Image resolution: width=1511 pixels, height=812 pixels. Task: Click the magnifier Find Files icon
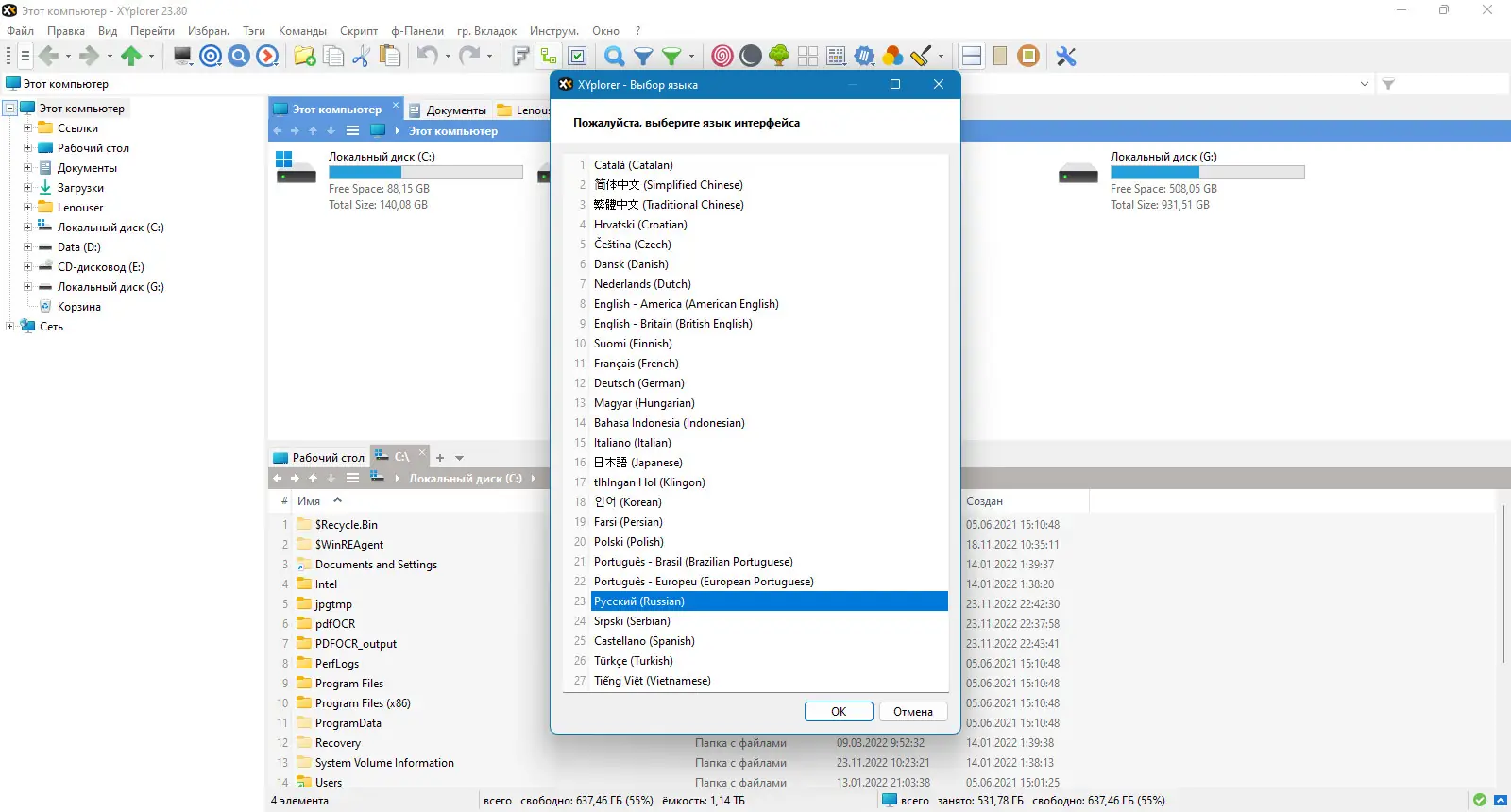[x=614, y=56]
